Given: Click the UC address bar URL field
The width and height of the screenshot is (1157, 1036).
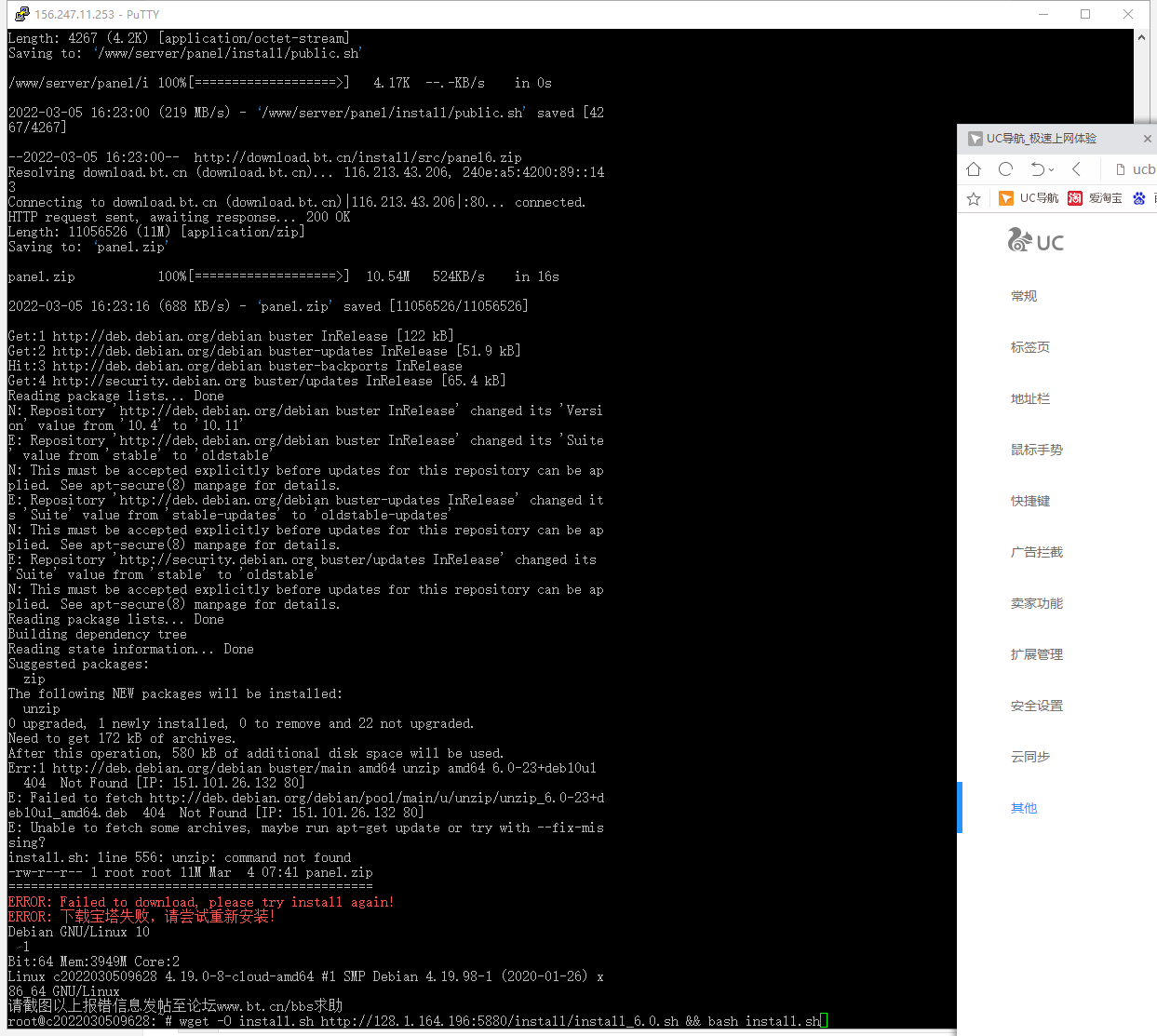Looking at the screenshot, I should [x=1144, y=169].
